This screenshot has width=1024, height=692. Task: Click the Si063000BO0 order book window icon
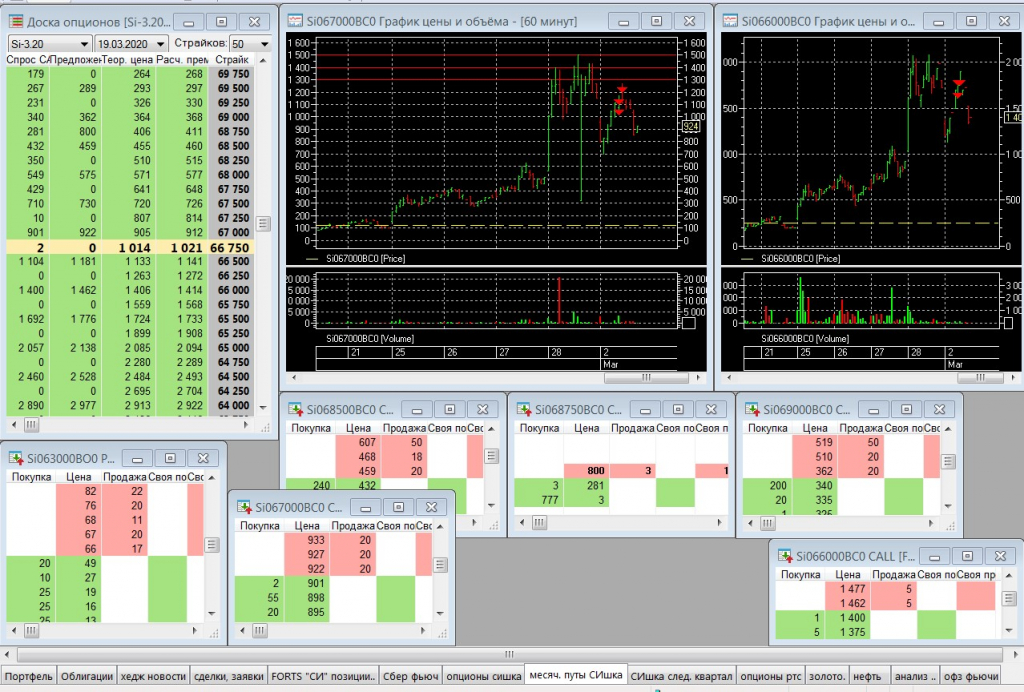pos(16,458)
